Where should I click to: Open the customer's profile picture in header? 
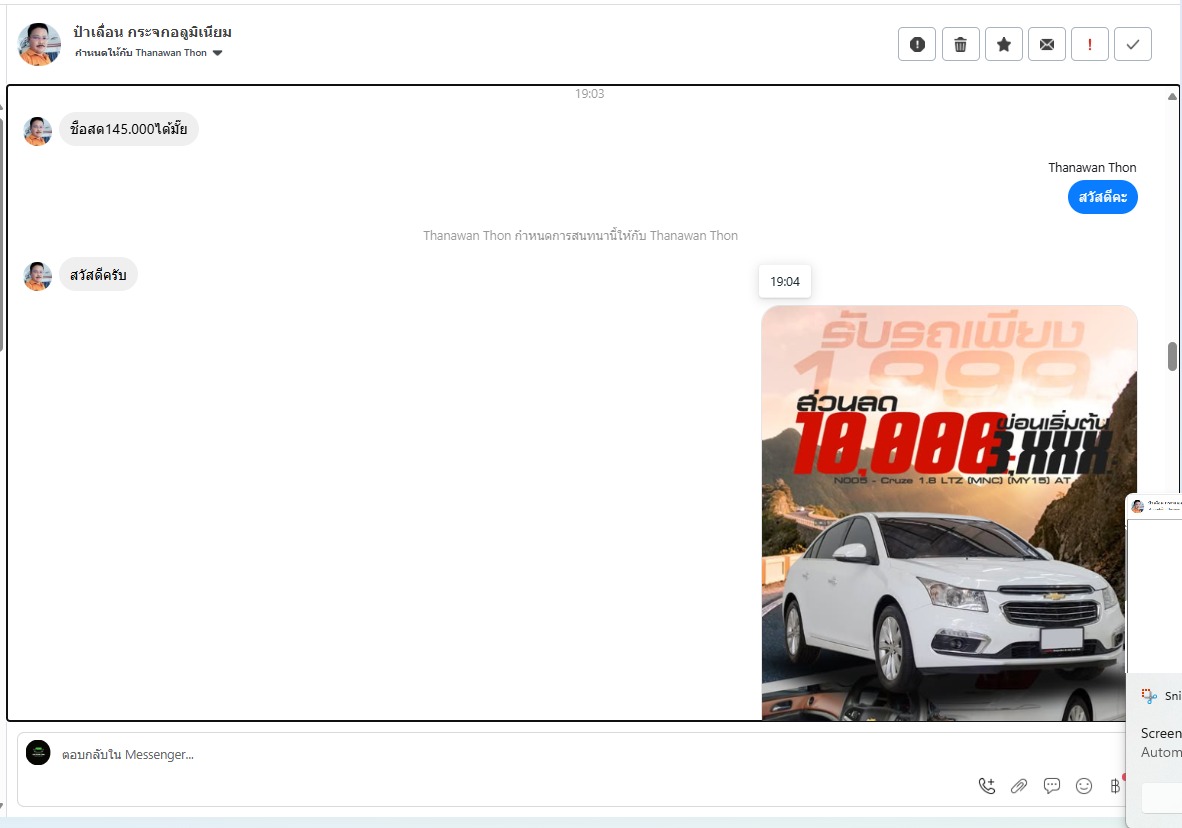pyautogui.click(x=40, y=44)
